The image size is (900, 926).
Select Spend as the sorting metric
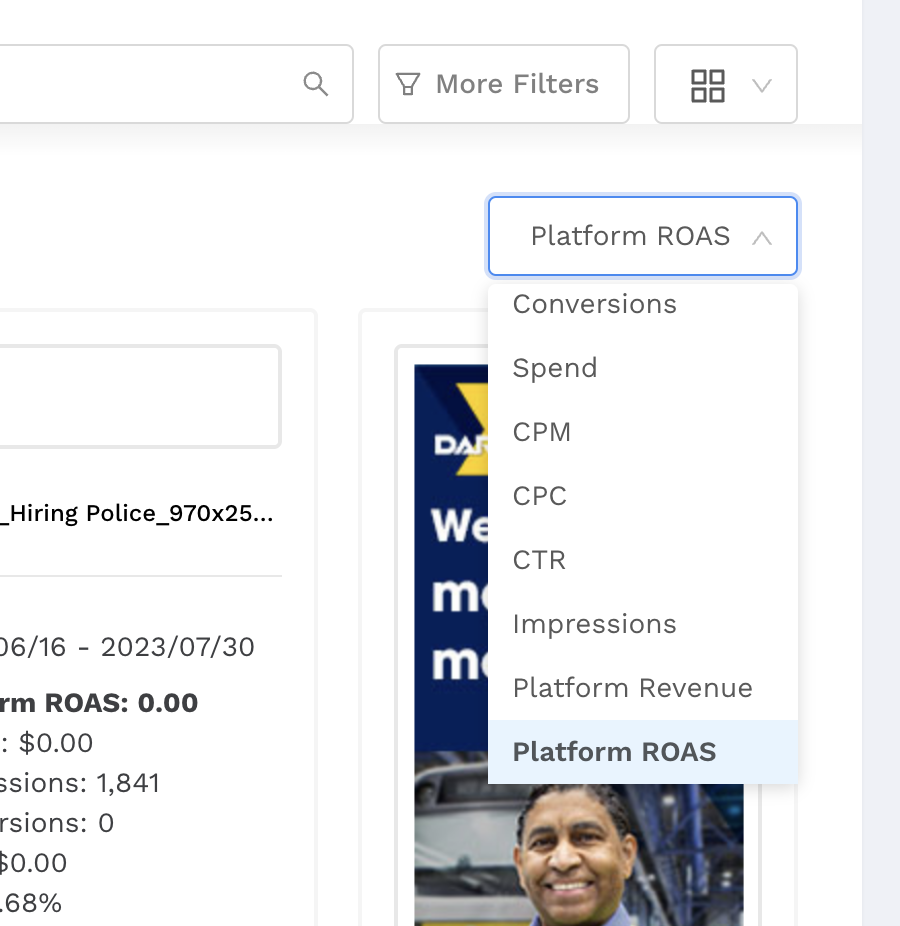[x=554, y=368]
